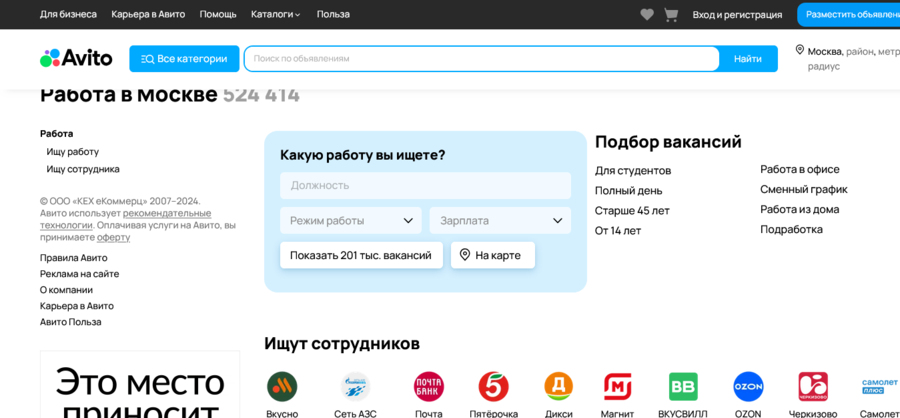Open the оферту link
900x418 pixels.
click(113, 237)
